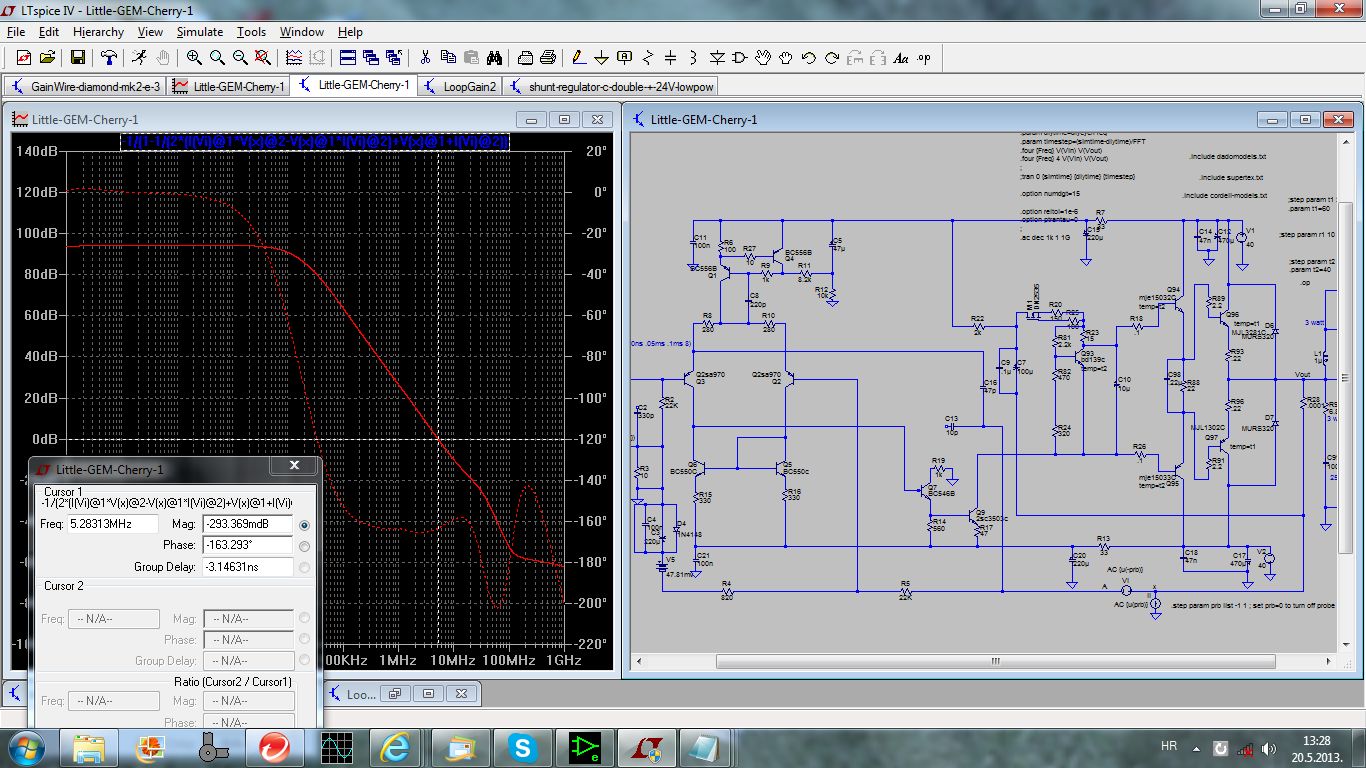Screen dimensions: 1366x768
Task: Open the Component gate icon
Action: [x=741, y=58]
